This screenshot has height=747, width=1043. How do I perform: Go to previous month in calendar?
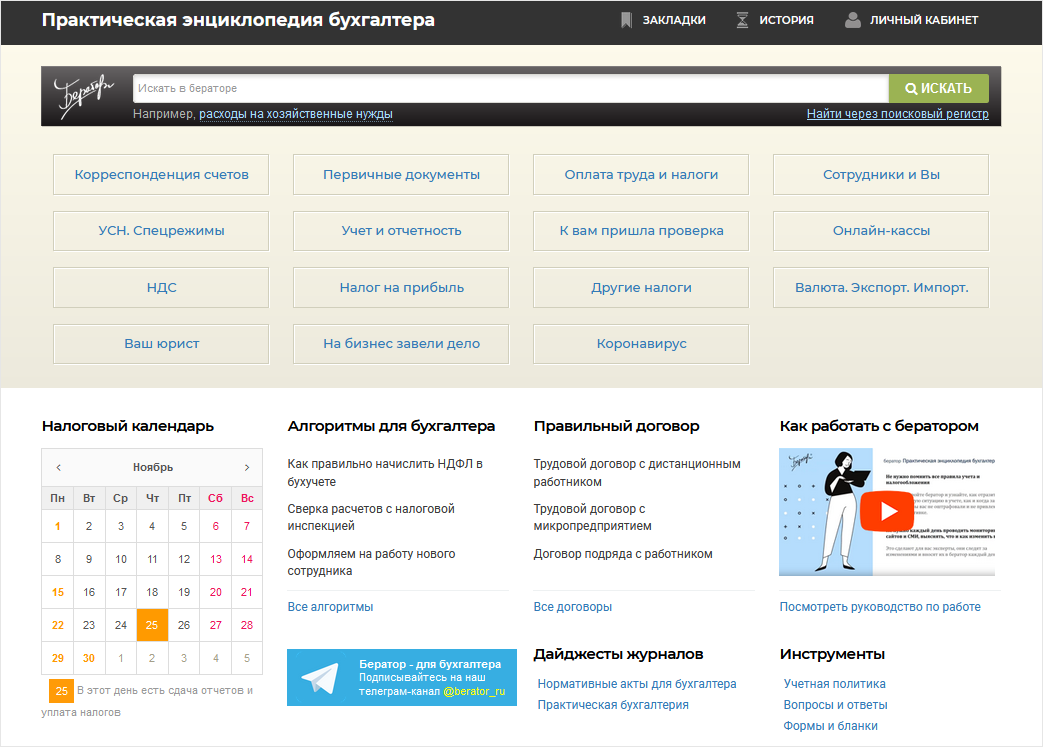59,468
